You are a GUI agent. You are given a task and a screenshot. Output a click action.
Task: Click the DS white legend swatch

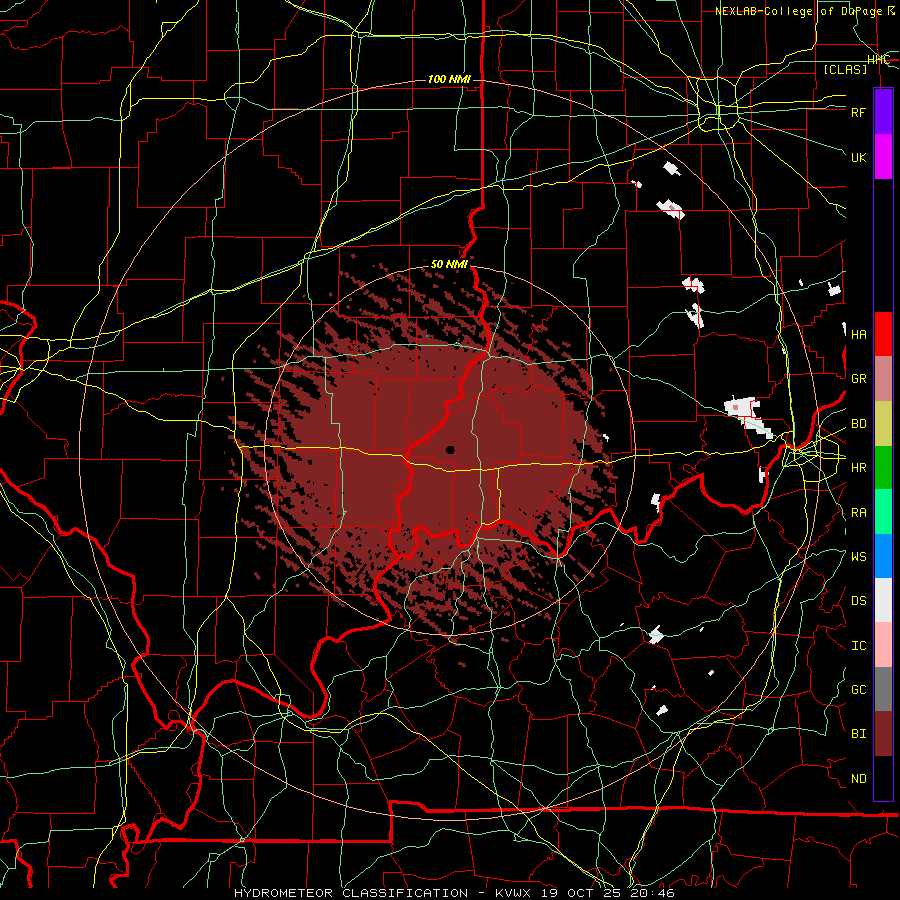pos(883,600)
